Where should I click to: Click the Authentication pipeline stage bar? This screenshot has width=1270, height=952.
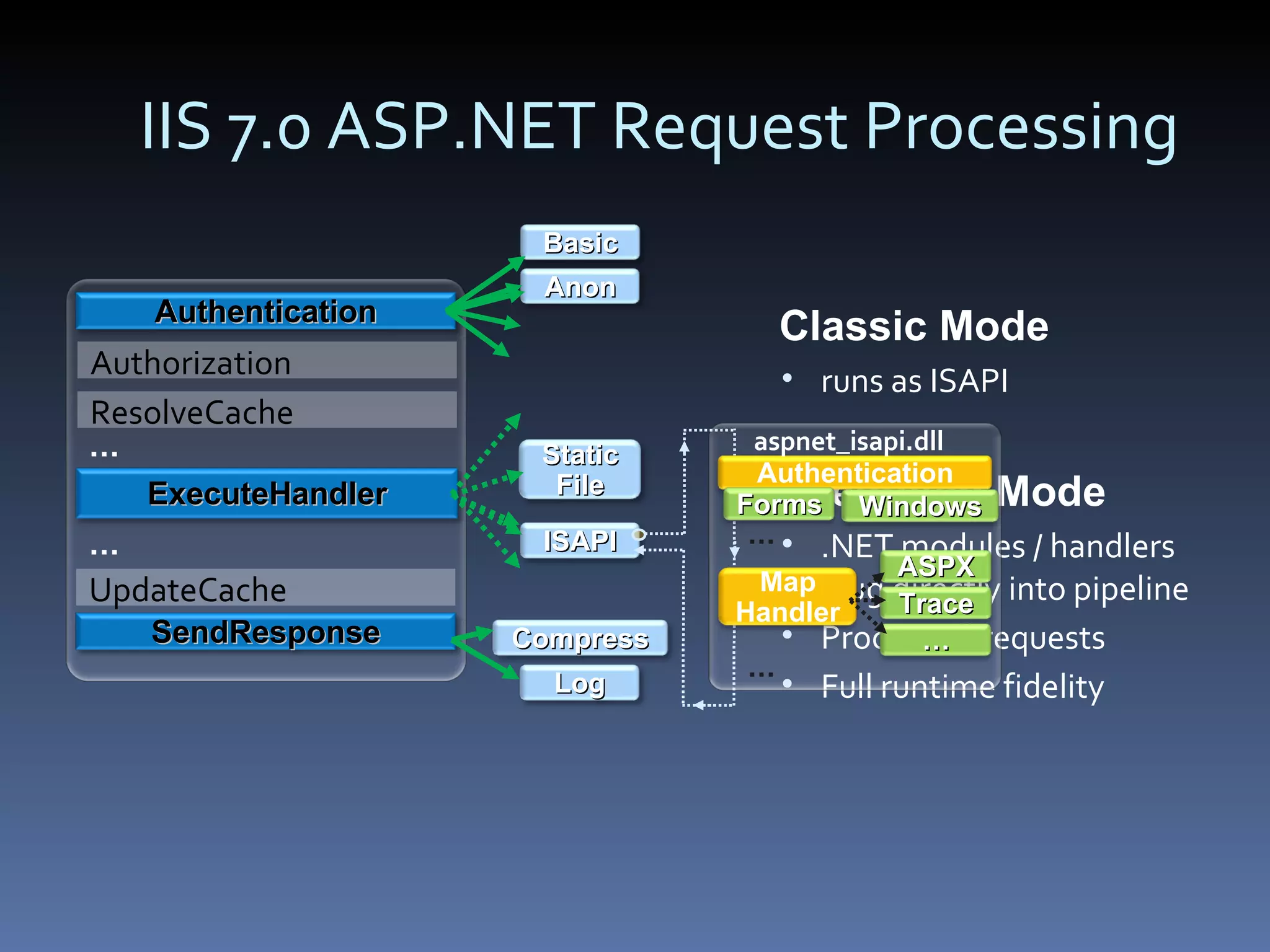click(265, 311)
